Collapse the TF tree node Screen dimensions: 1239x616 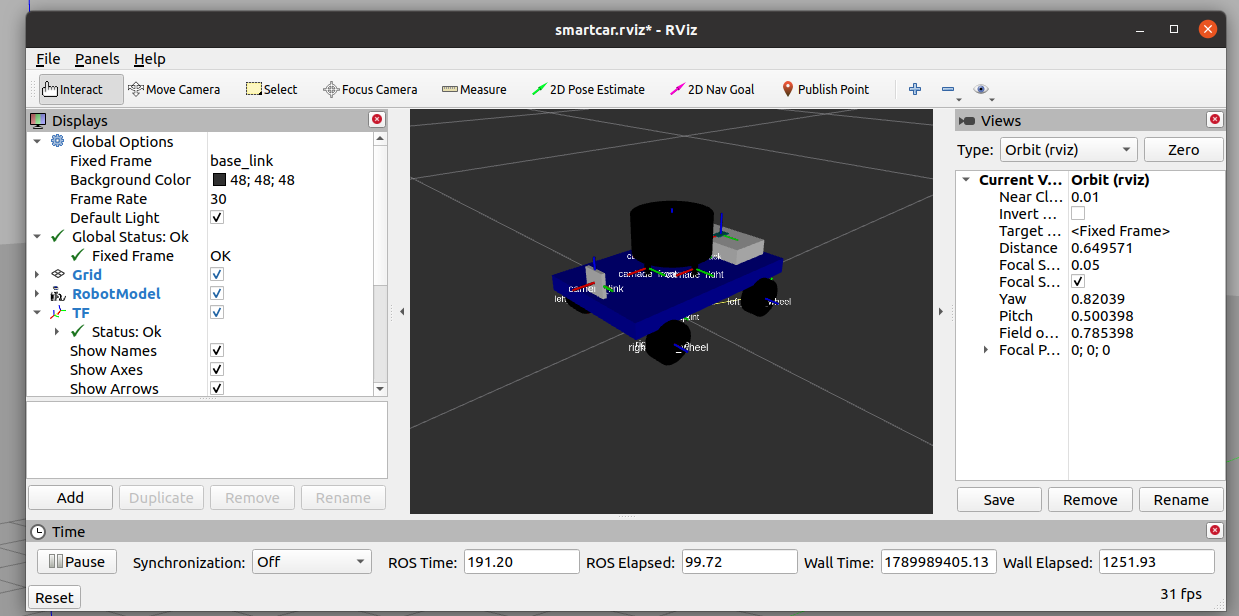tap(37, 313)
